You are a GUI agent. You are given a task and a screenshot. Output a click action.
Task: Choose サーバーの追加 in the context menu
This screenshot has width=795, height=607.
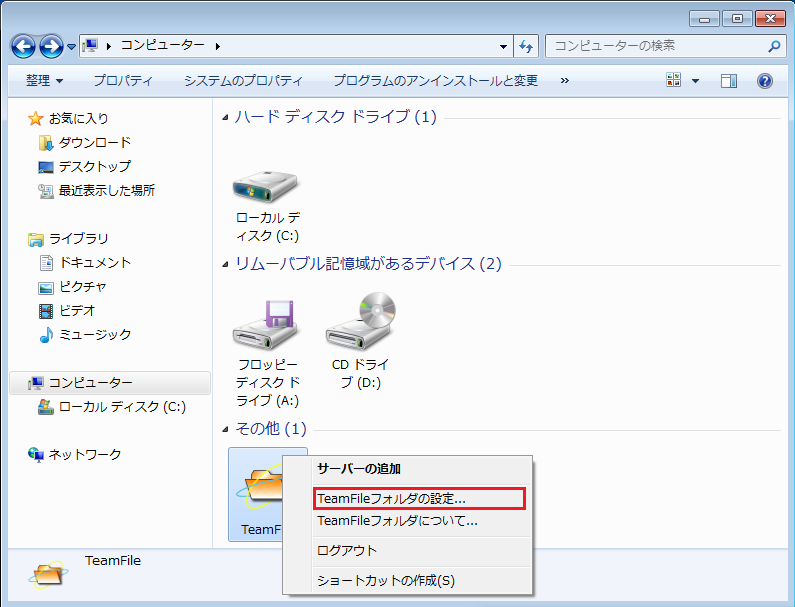click(359, 468)
